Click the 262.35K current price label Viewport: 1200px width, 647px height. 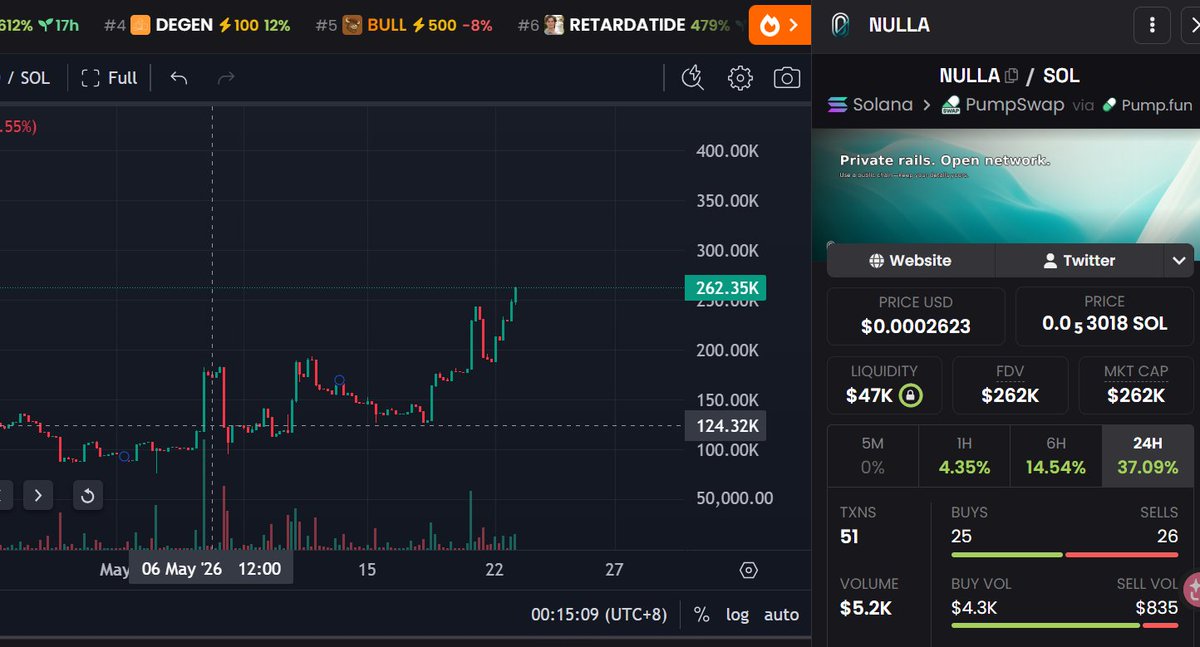[724, 288]
